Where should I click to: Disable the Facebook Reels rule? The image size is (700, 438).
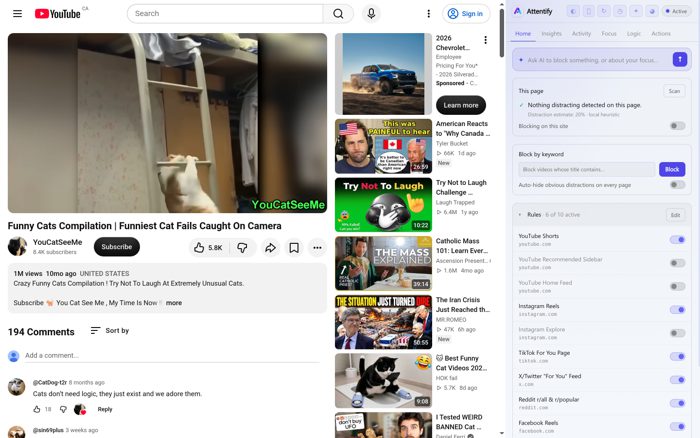tap(677, 426)
